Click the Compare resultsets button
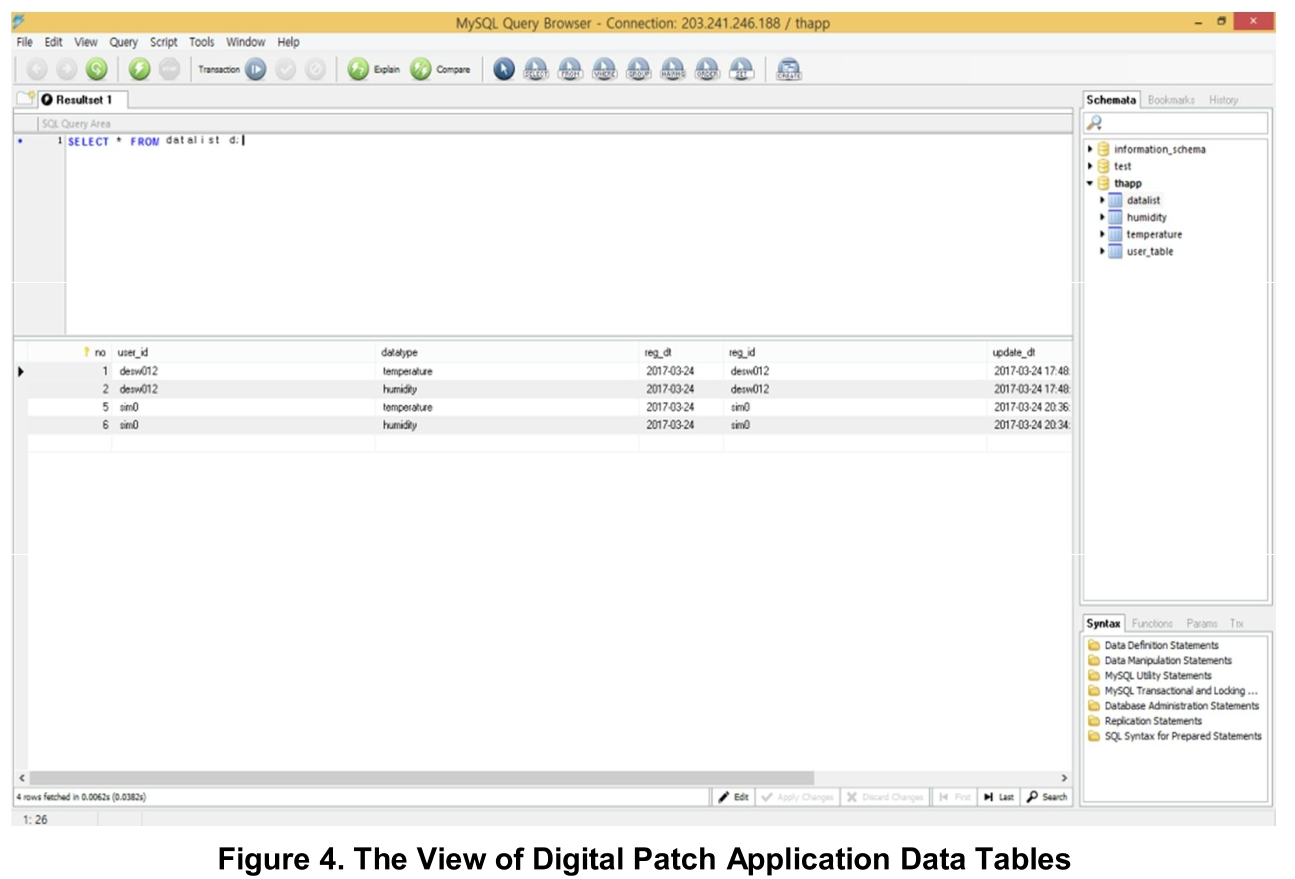 pos(441,69)
